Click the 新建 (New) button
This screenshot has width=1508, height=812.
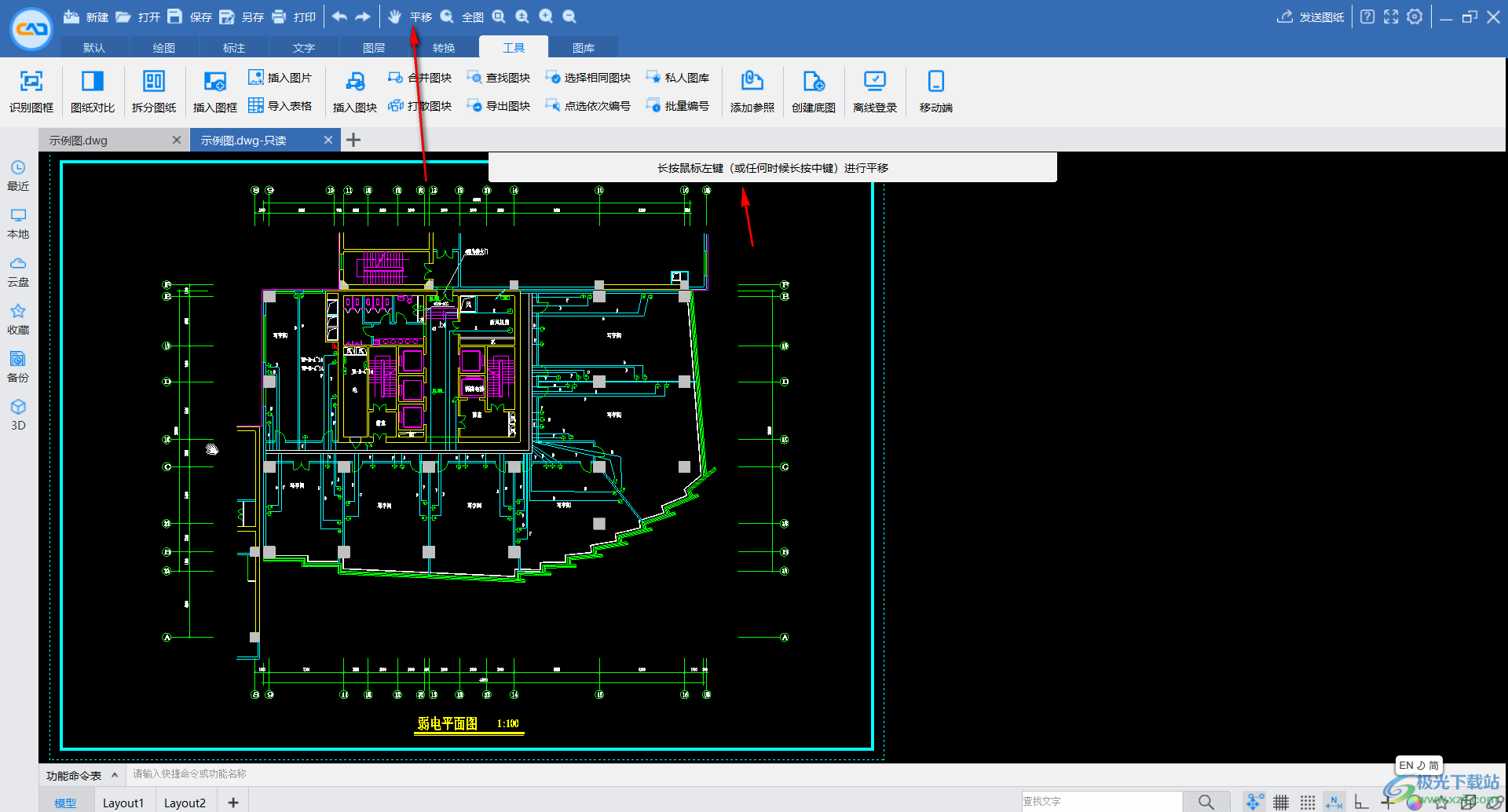tap(86, 16)
